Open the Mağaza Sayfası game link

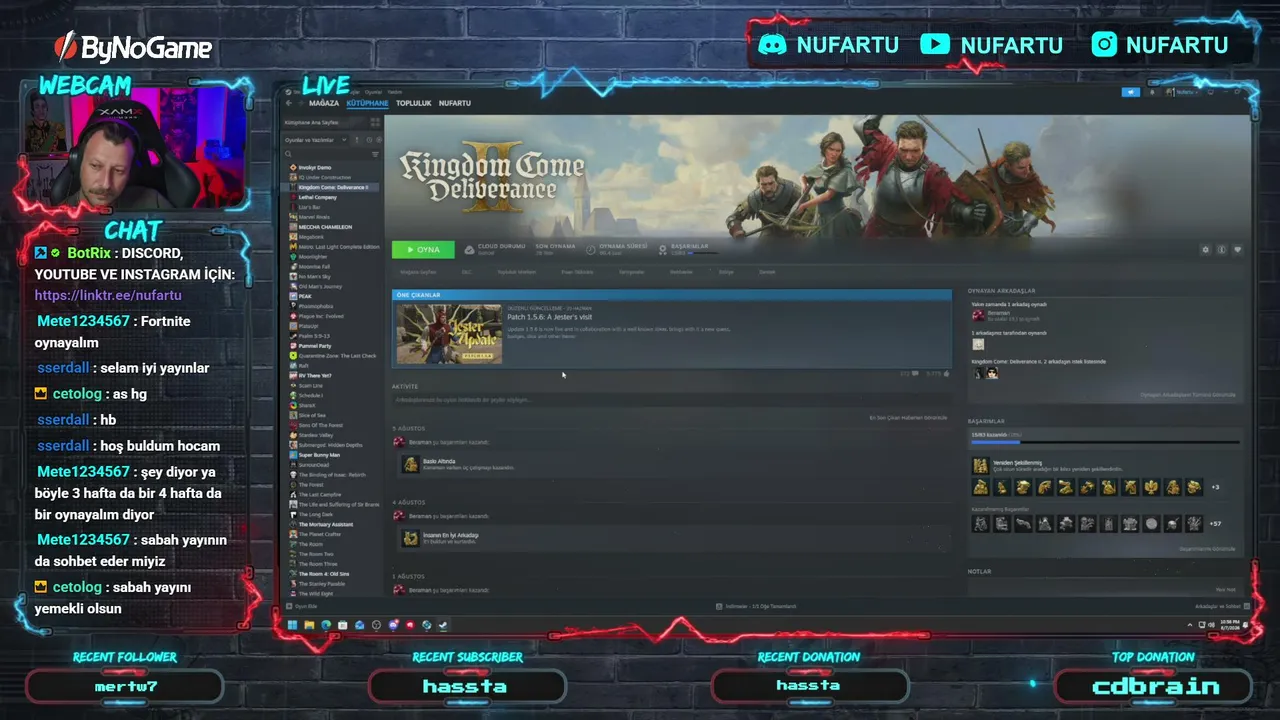(418, 272)
